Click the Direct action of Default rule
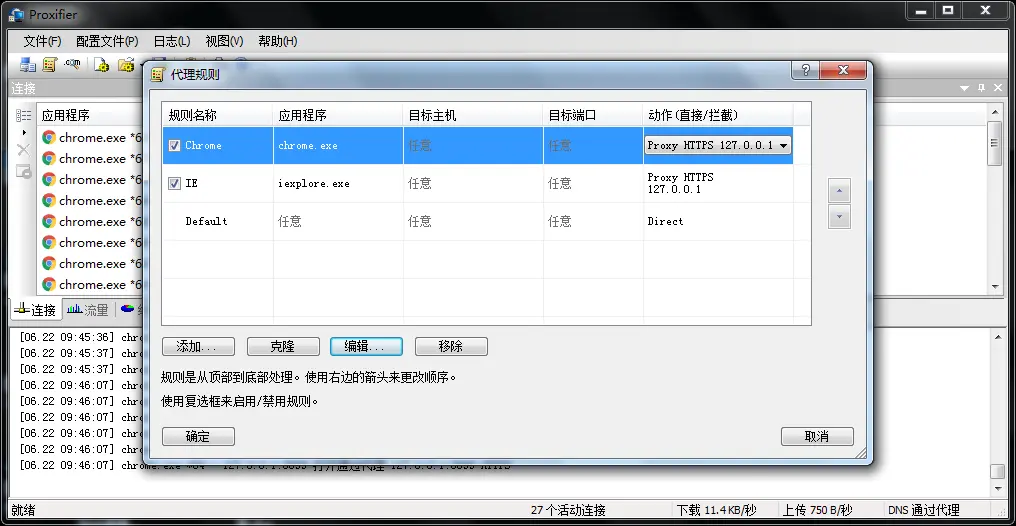1016x526 pixels. (x=665, y=222)
